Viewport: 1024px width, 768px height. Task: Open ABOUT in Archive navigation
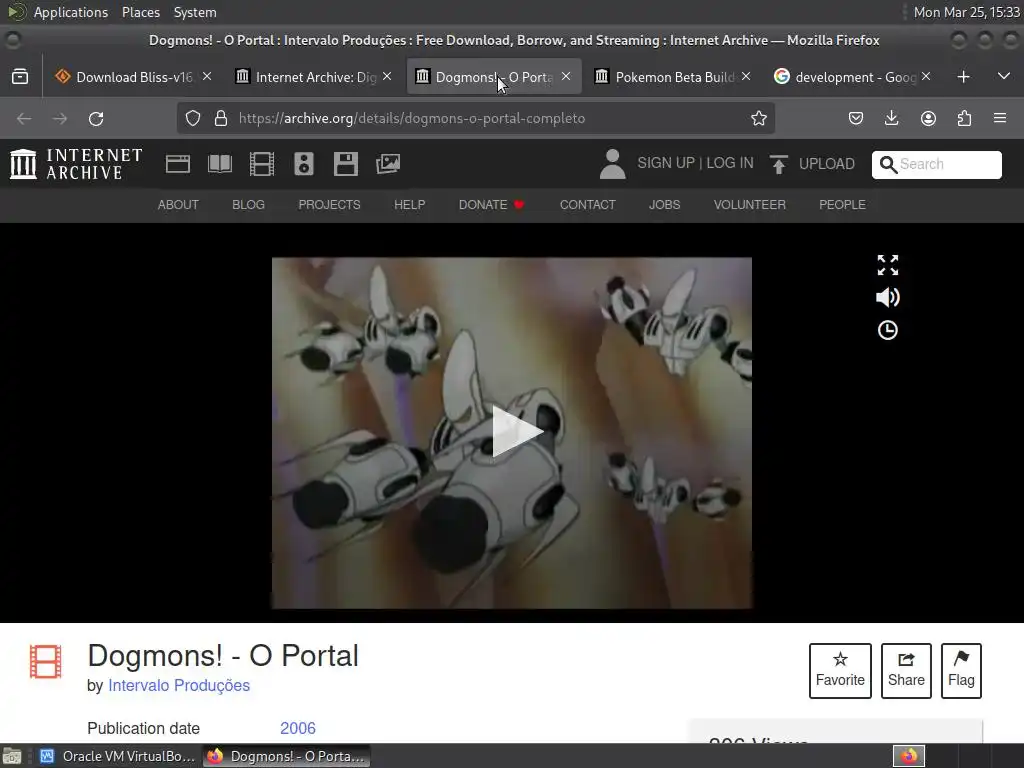(x=178, y=205)
